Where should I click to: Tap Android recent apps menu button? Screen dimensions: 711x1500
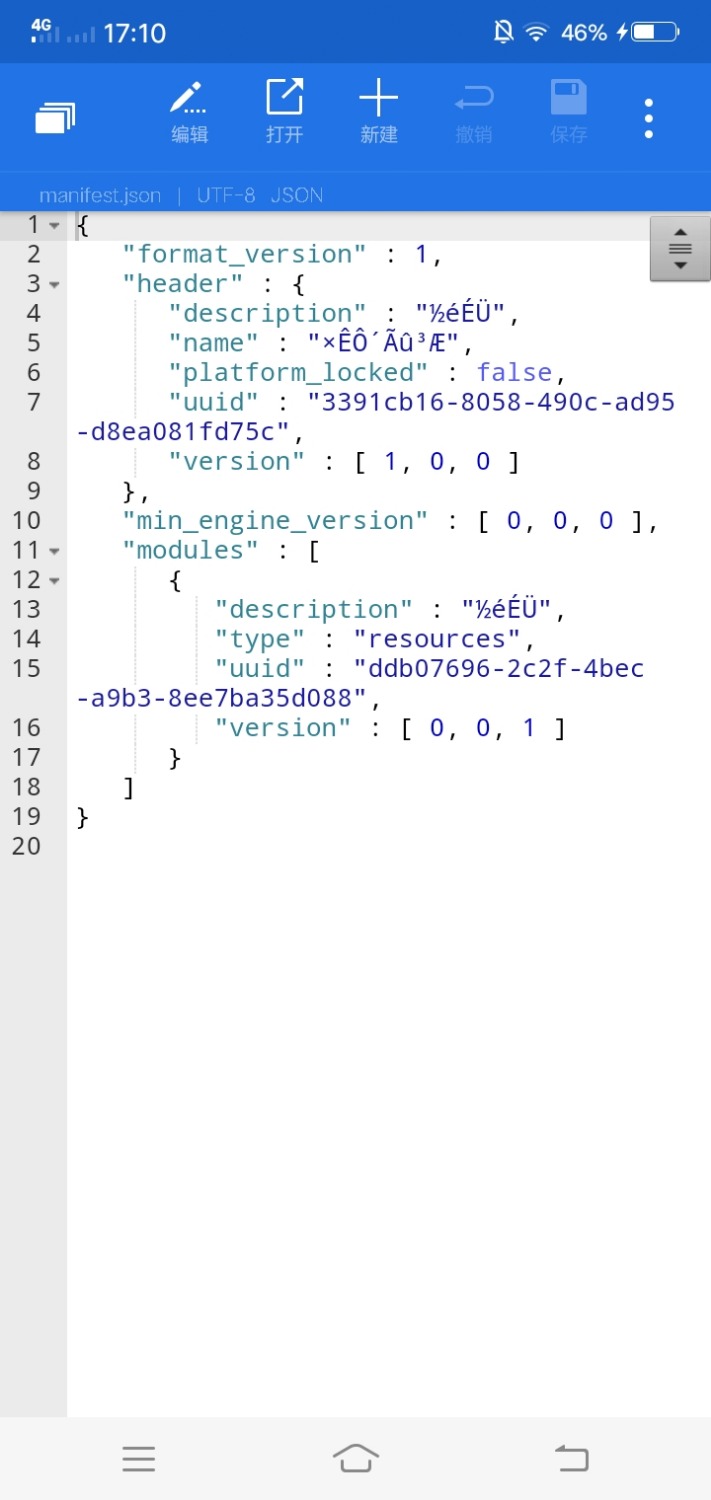click(139, 1459)
